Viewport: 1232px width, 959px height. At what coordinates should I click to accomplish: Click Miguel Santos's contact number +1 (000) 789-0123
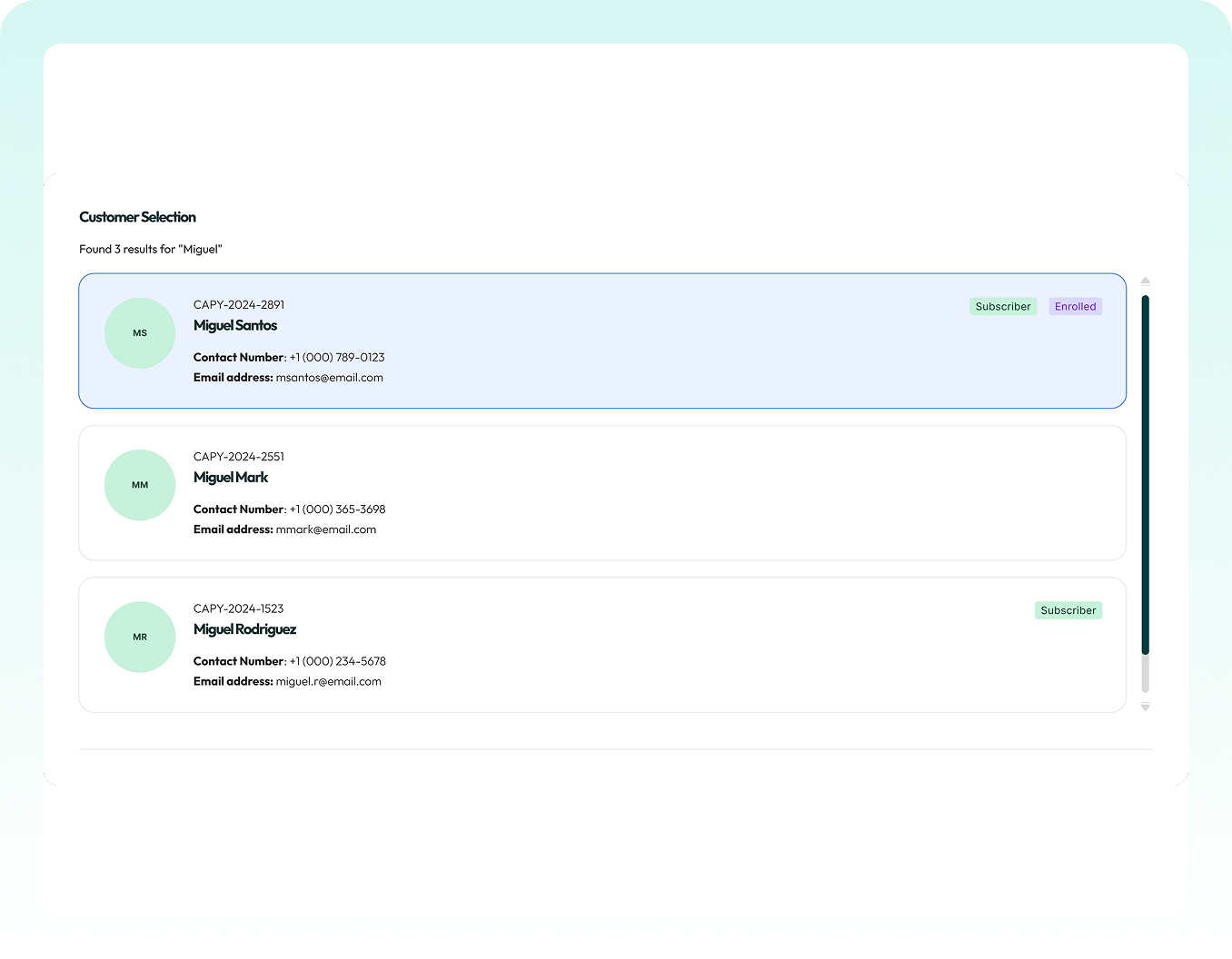pyautogui.click(x=336, y=357)
